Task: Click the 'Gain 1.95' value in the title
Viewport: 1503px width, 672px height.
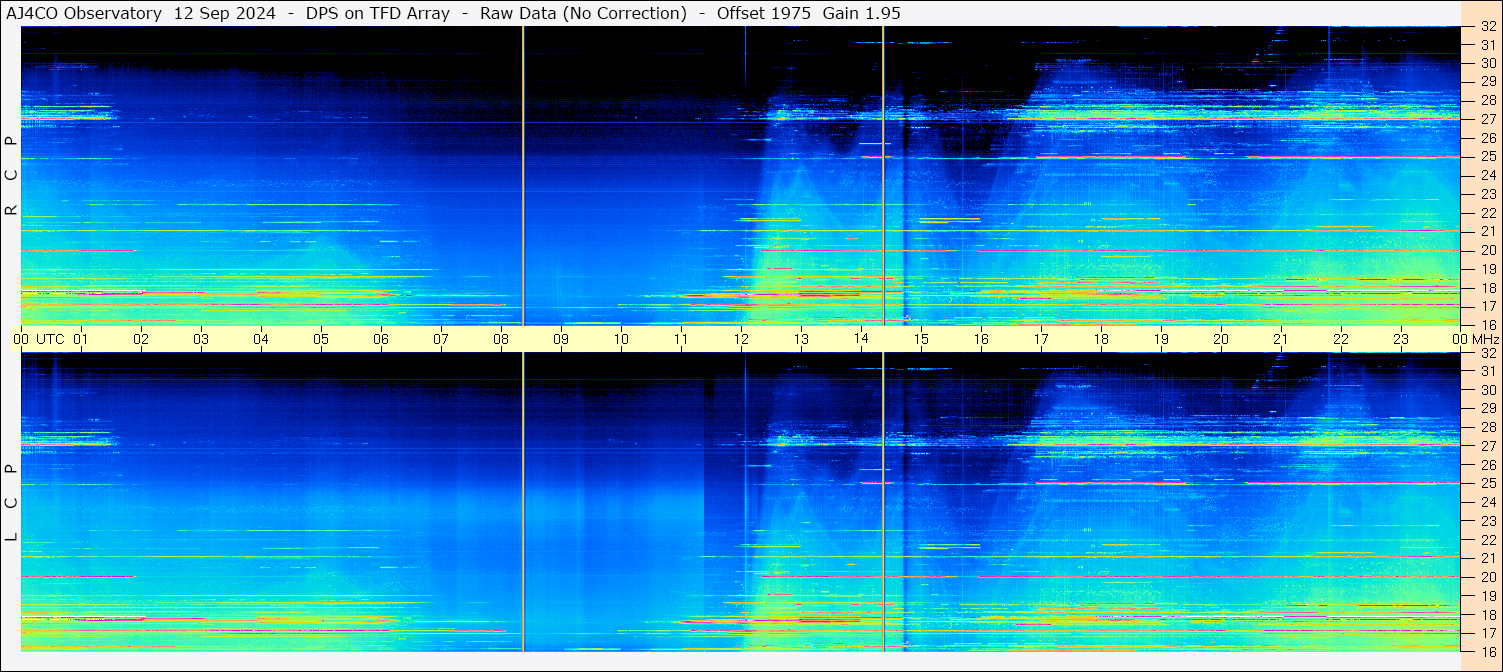Action: coord(861,13)
